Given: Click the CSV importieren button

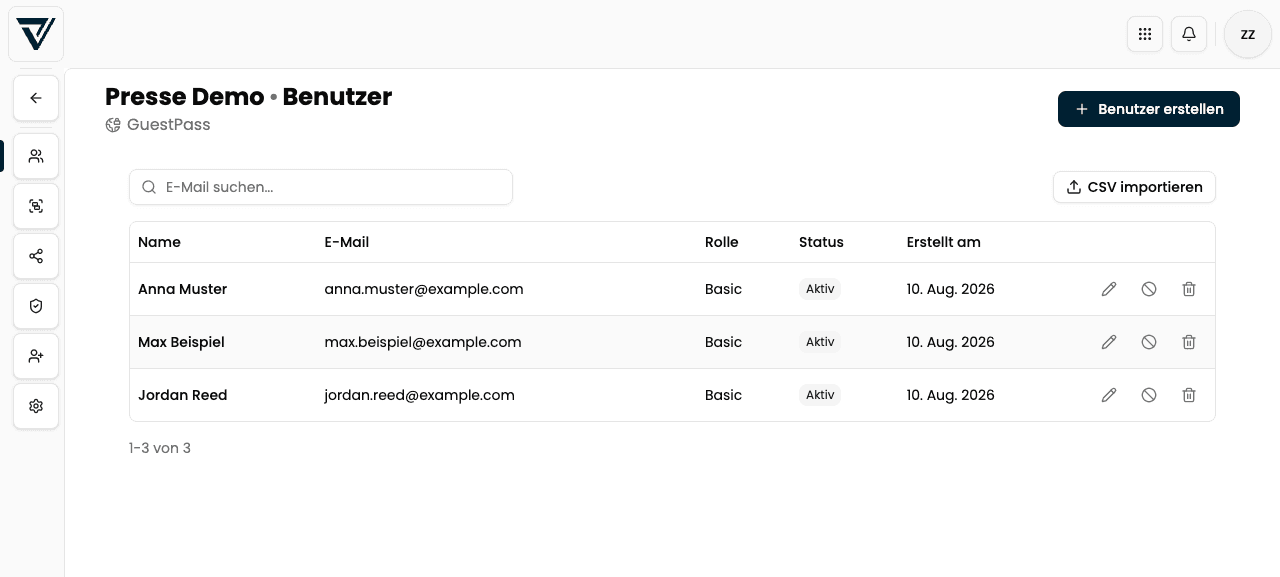Looking at the screenshot, I should tap(1134, 187).
